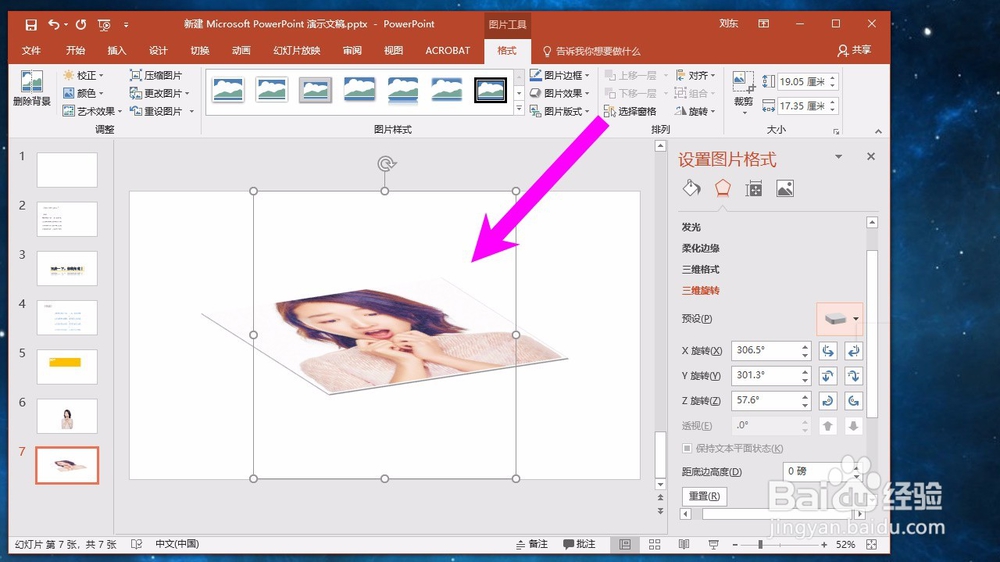The height and width of the screenshot is (562, 1000).
Task: Select the black-framed picture style thumbnail
Action: tap(490, 90)
